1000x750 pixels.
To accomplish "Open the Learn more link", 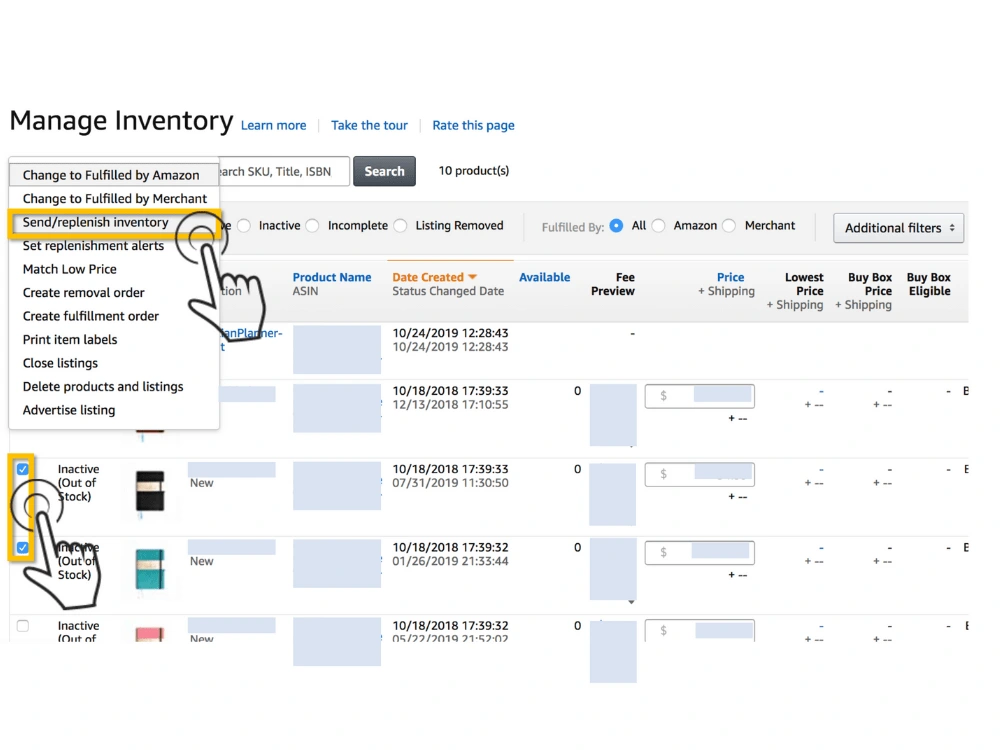I will tap(274, 126).
